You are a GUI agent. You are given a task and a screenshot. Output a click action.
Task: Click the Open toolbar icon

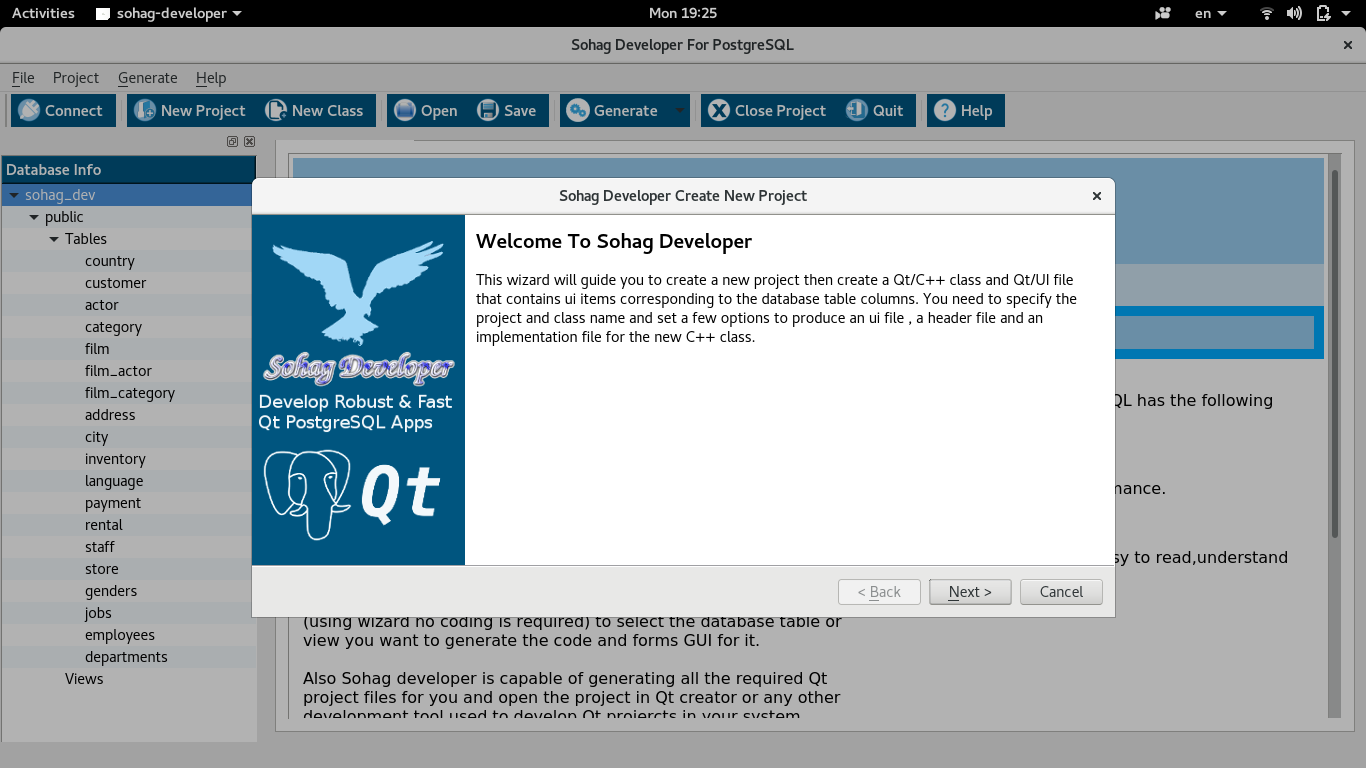[405, 110]
